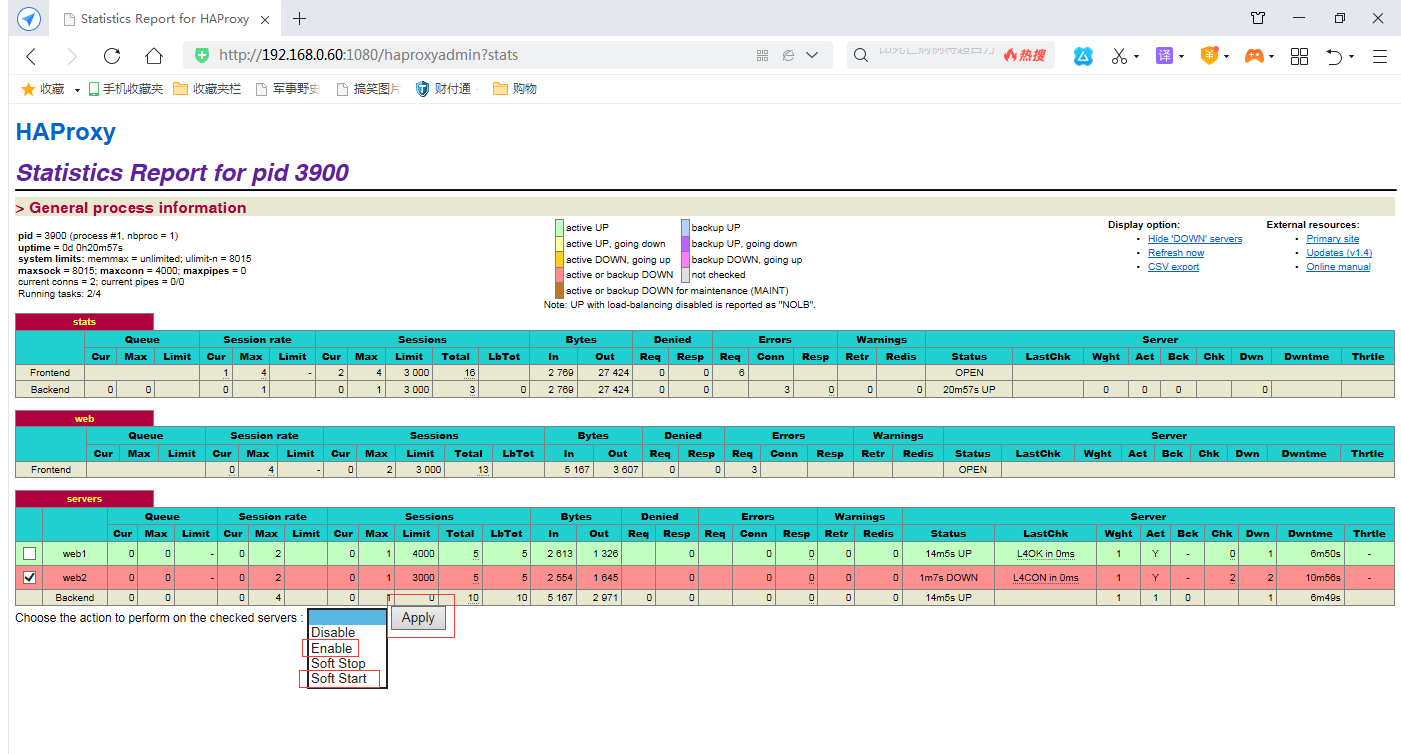Open the 购物 bookmark folder

pos(515,89)
